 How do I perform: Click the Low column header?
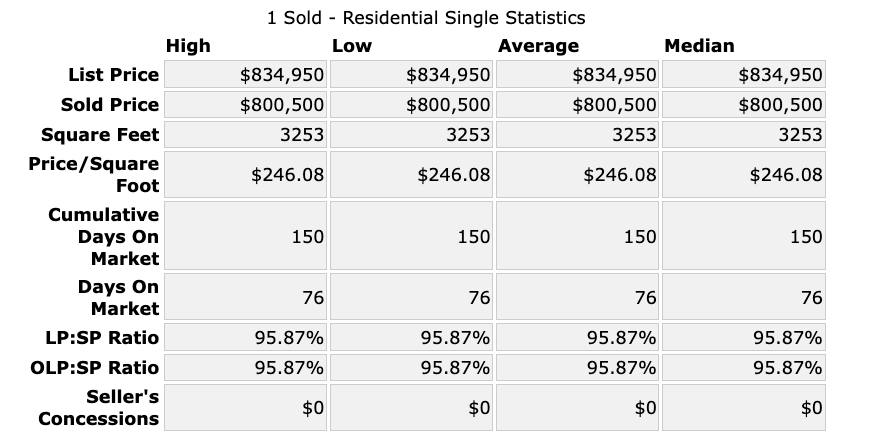[x=351, y=46]
